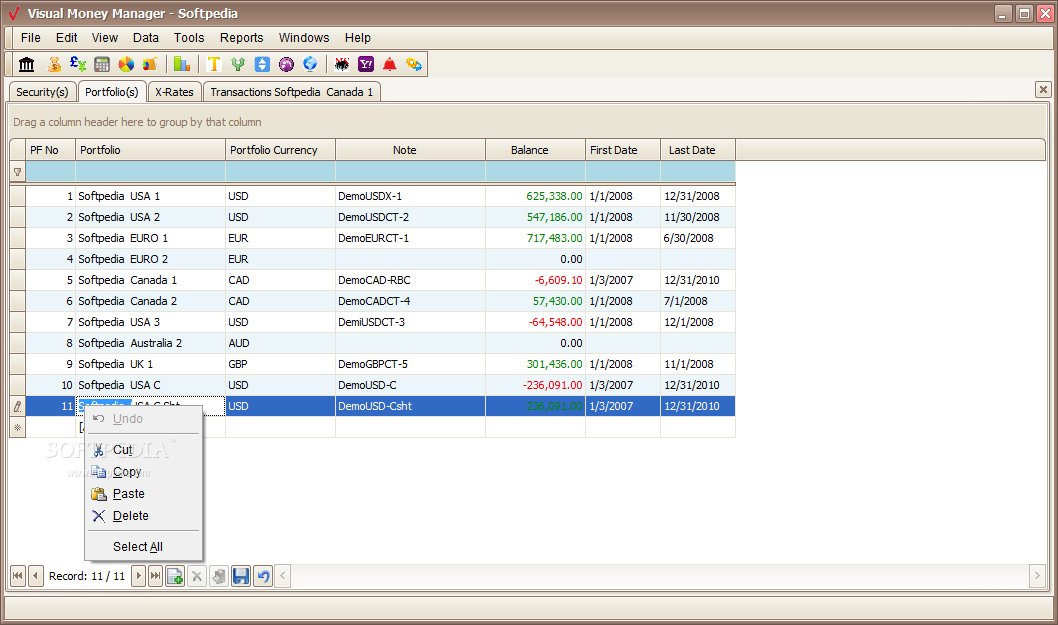
Task: Open the green bar chart icon
Action: (182, 64)
